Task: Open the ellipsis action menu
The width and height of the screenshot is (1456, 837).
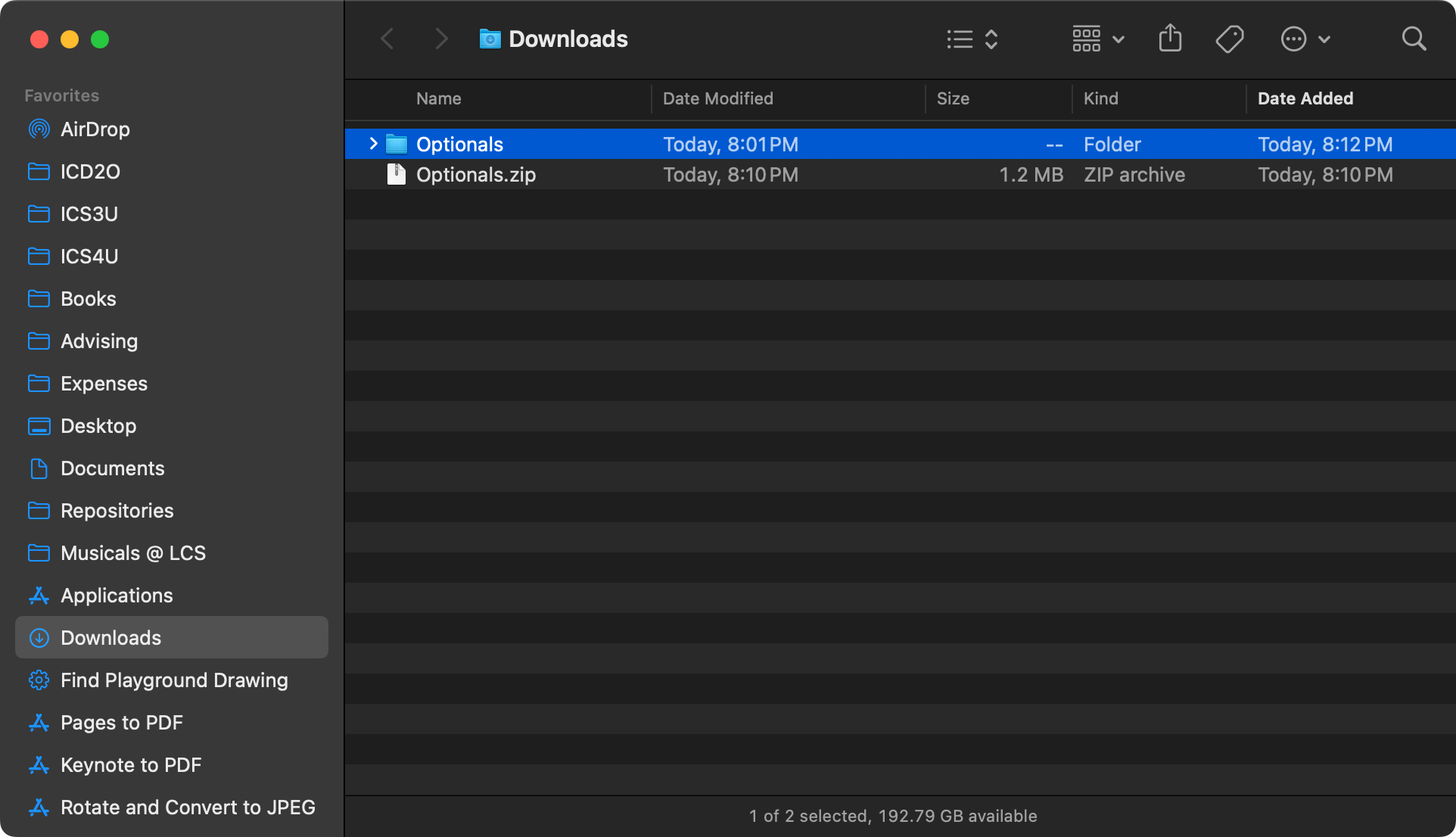Action: coord(1305,39)
